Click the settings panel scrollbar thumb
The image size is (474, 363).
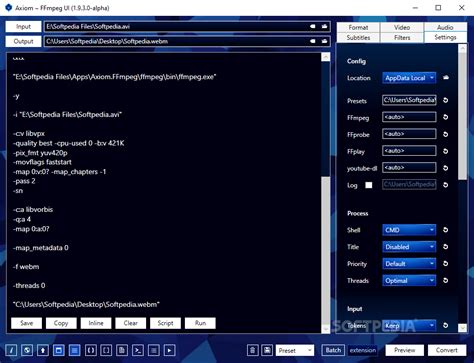pos(462,116)
